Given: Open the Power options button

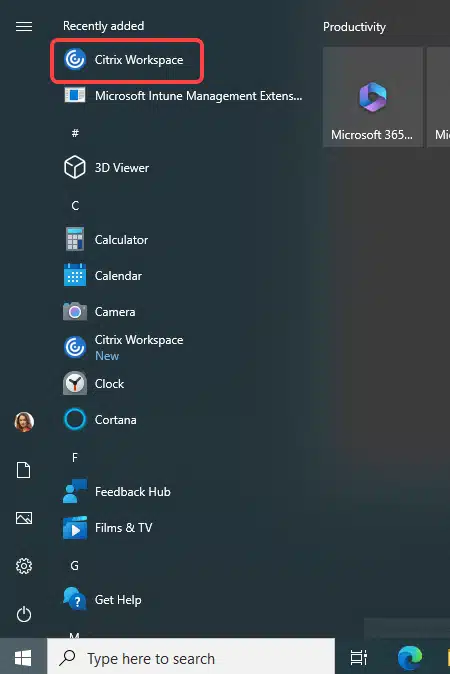Looking at the screenshot, I should click(x=24, y=614).
